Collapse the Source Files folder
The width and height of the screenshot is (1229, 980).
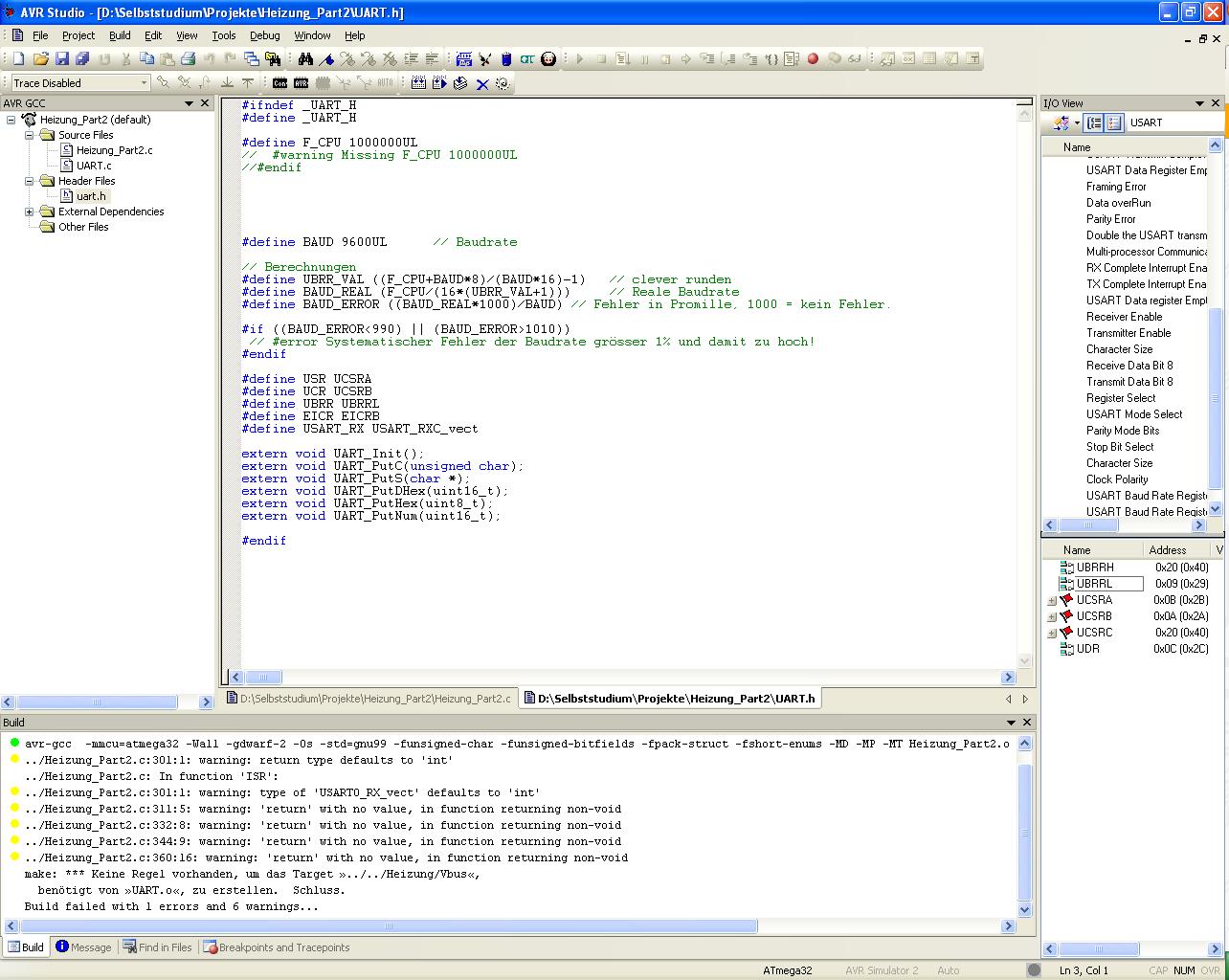point(29,135)
